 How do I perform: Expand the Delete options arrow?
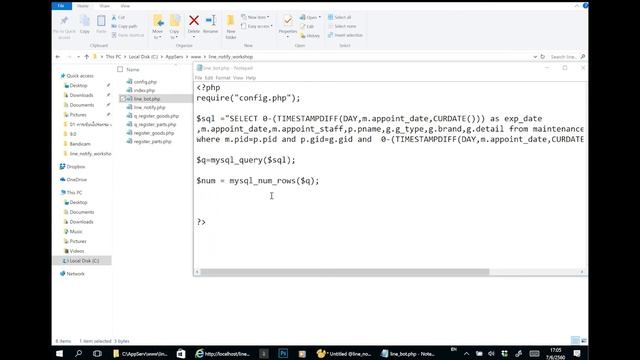[194, 36]
